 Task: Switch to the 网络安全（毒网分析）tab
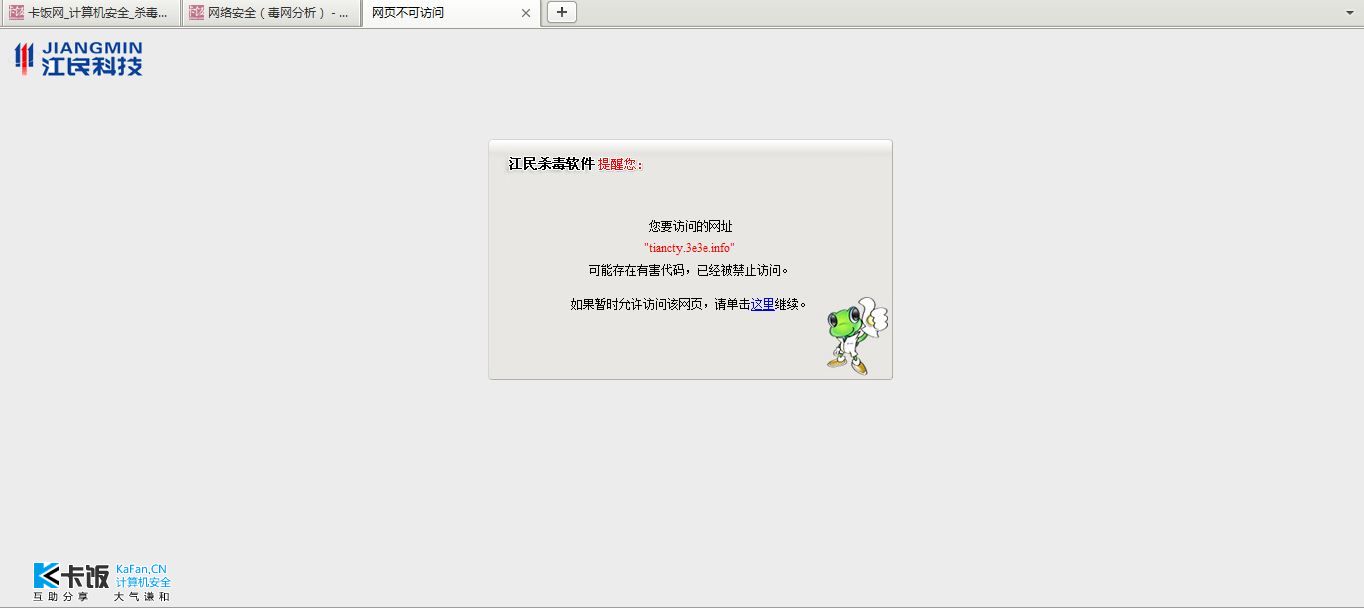tap(271, 13)
